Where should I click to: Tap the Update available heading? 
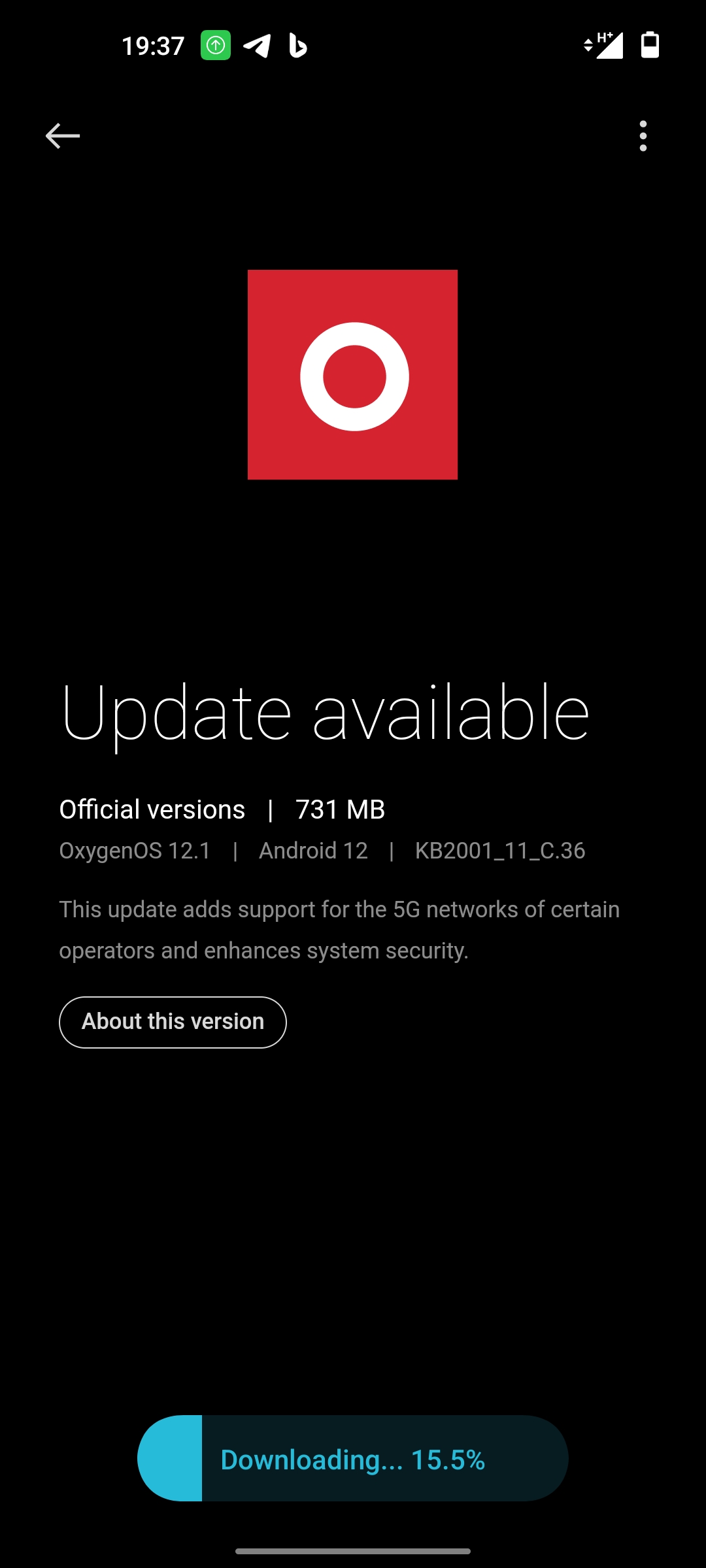click(x=325, y=715)
